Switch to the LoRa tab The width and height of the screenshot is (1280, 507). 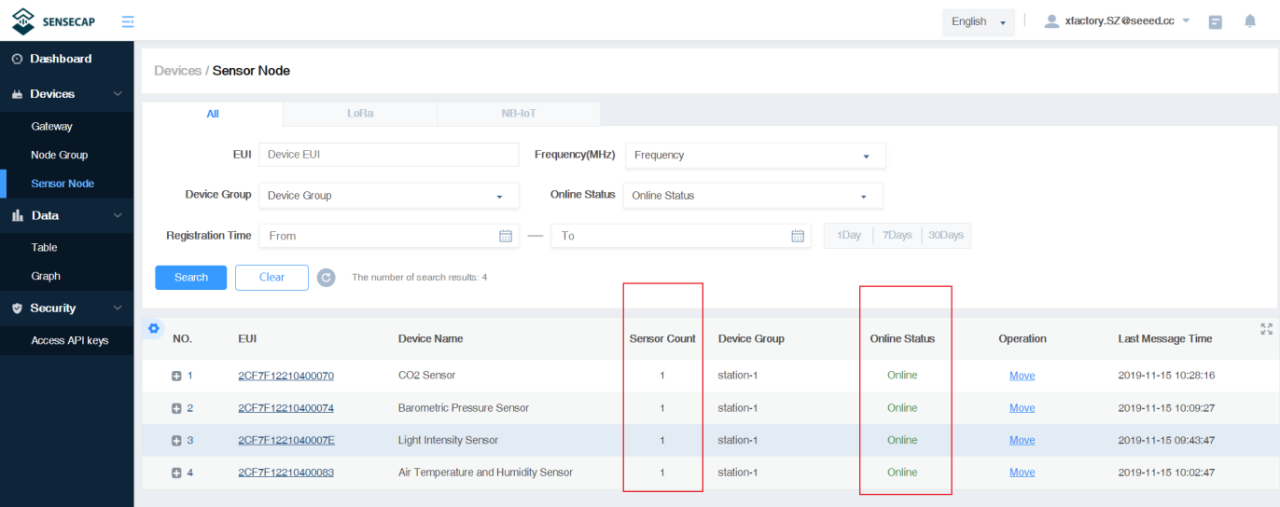tap(361, 114)
